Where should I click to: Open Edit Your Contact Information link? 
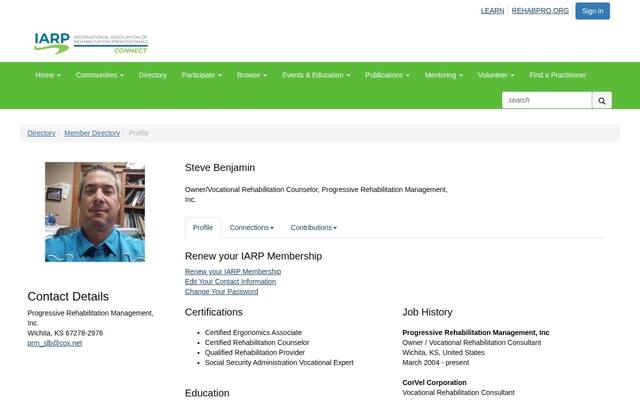point(230,282)
